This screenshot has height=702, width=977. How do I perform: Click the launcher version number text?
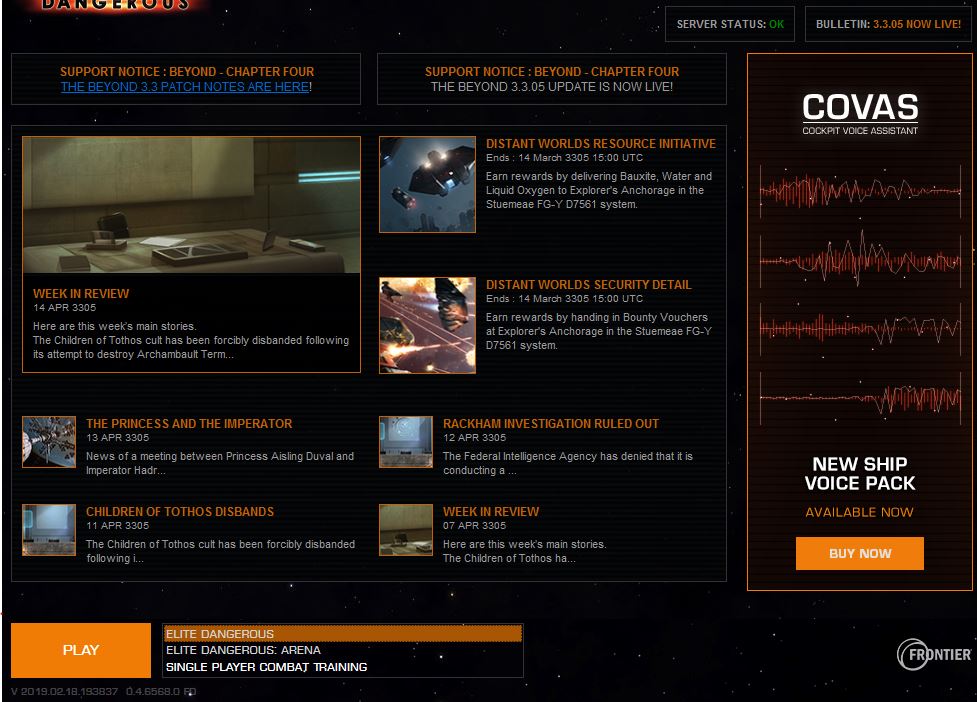click(x=103, y=691)
